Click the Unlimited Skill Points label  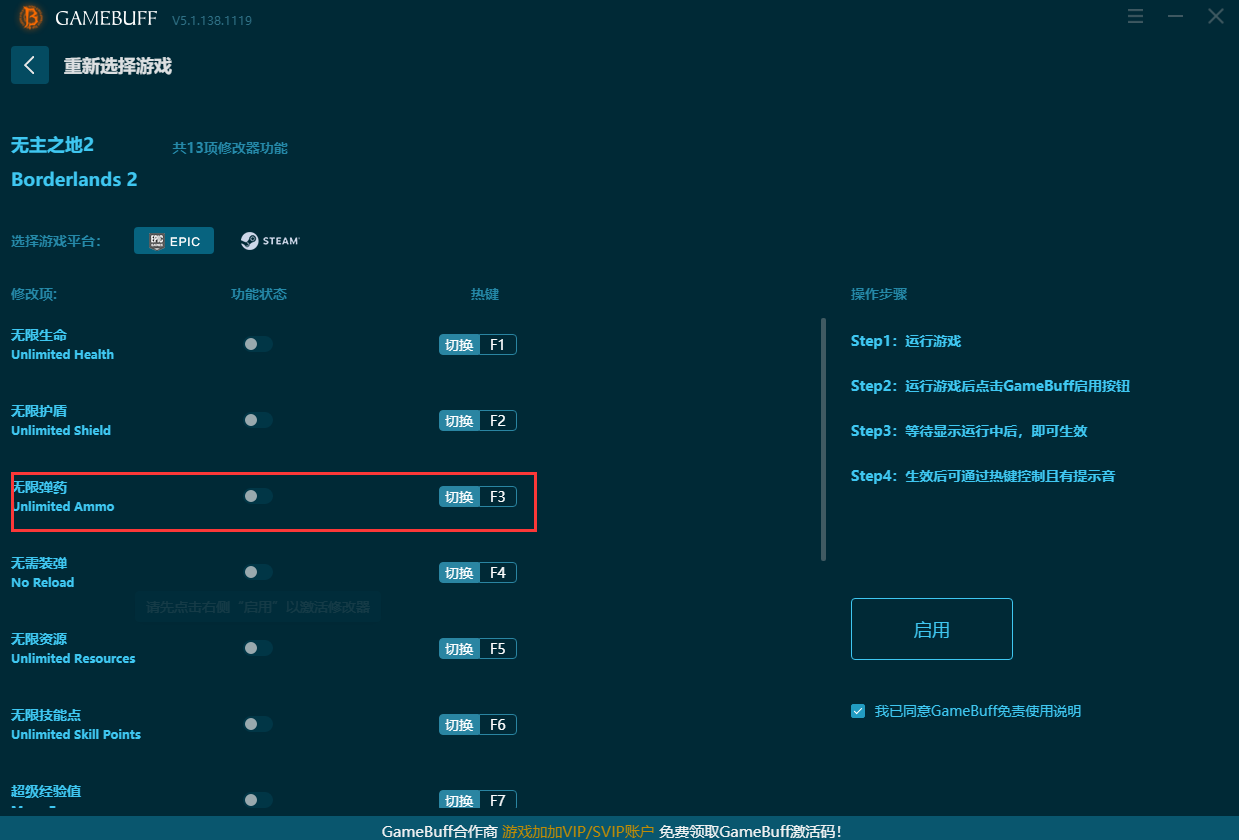(x=76, y=735)
